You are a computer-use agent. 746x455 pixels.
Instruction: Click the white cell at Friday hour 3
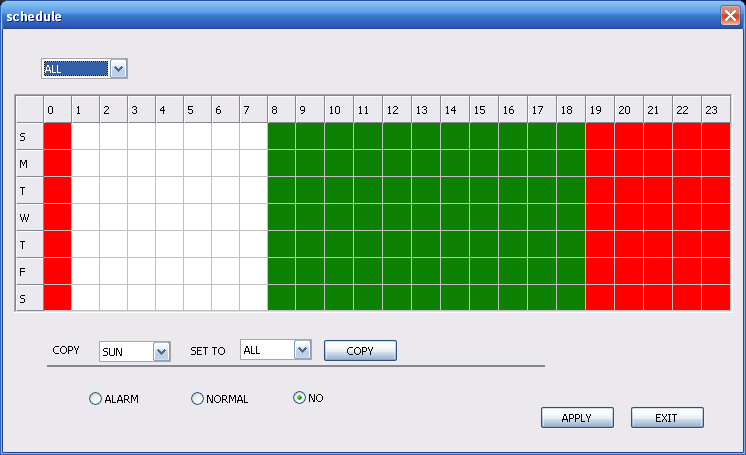[141, 271]
